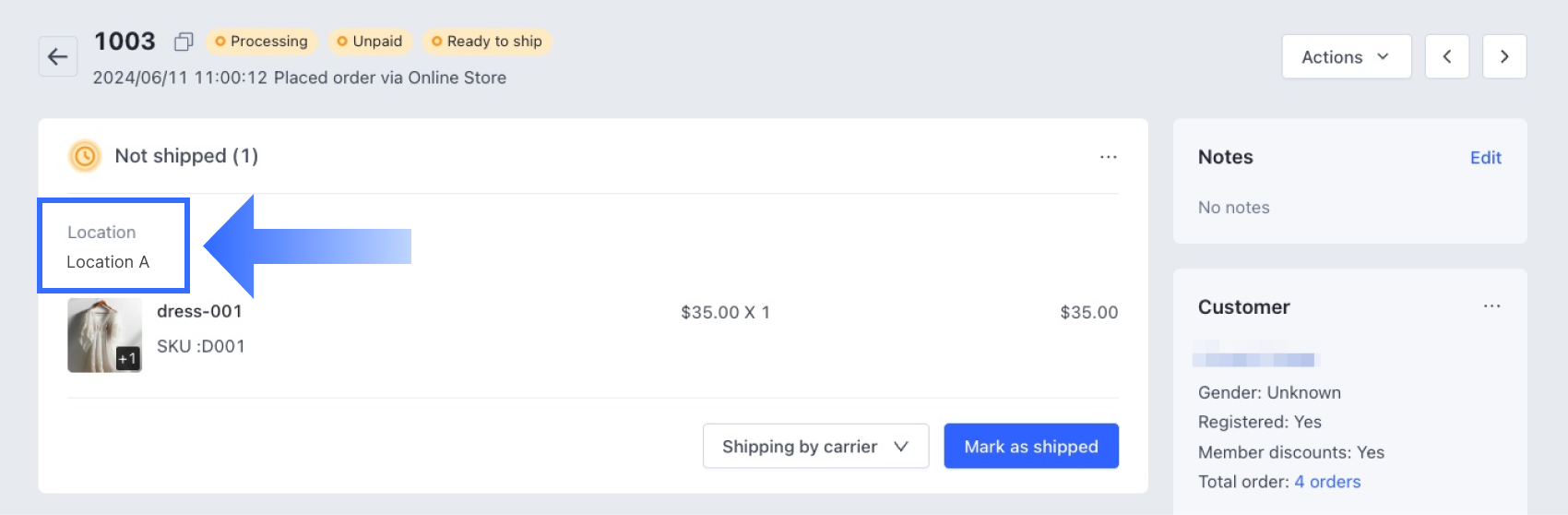Image resolution: width=1568 pixels, height=515 pixels.
Task: Copy order number 1003 icon
Action: 184,42
